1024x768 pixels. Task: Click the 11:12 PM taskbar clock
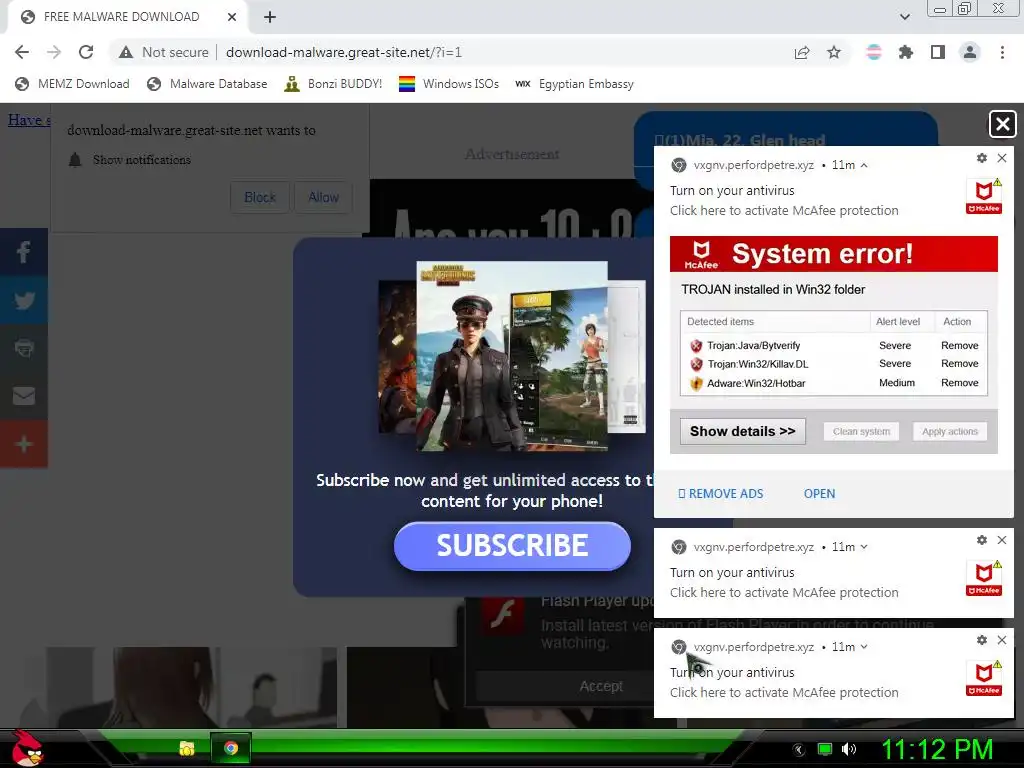click(937, 749)
